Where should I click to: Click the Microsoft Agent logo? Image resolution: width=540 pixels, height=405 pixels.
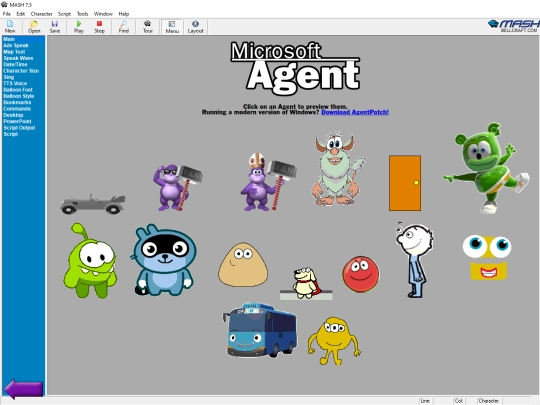coord(295,68)
